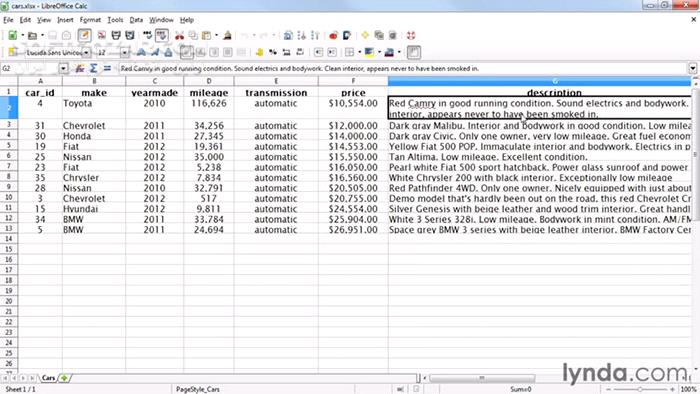This screenshot has height=394, width=700.
Task: Click the Insert Chart icon
Action: (333, 35)
